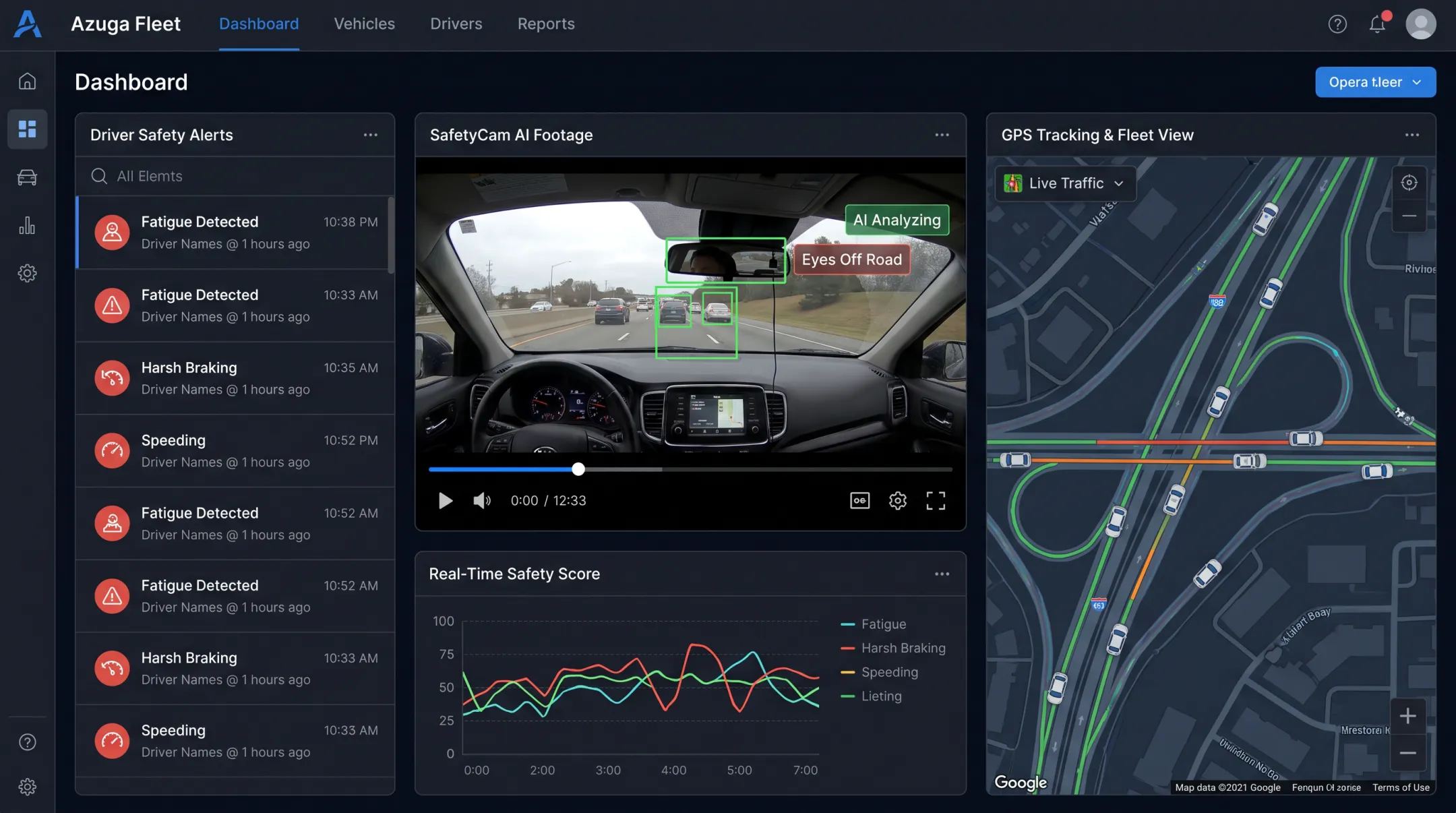The image size is (1456, 813).
Task: Expand the Live Traffic dropdown
Action: pos(1065,183)
